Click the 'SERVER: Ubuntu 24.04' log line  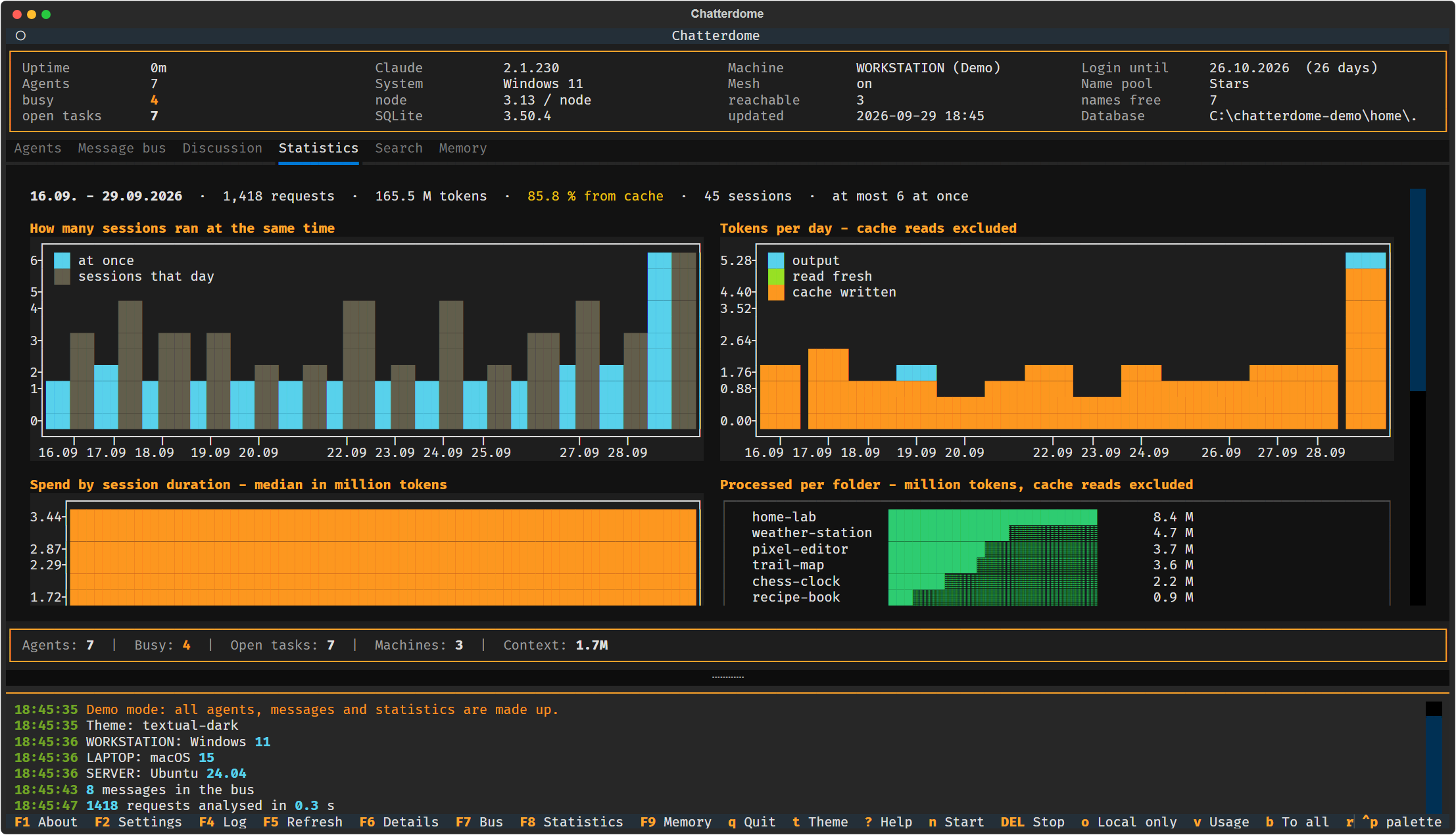pyautogui.click(x=130, y=774)
